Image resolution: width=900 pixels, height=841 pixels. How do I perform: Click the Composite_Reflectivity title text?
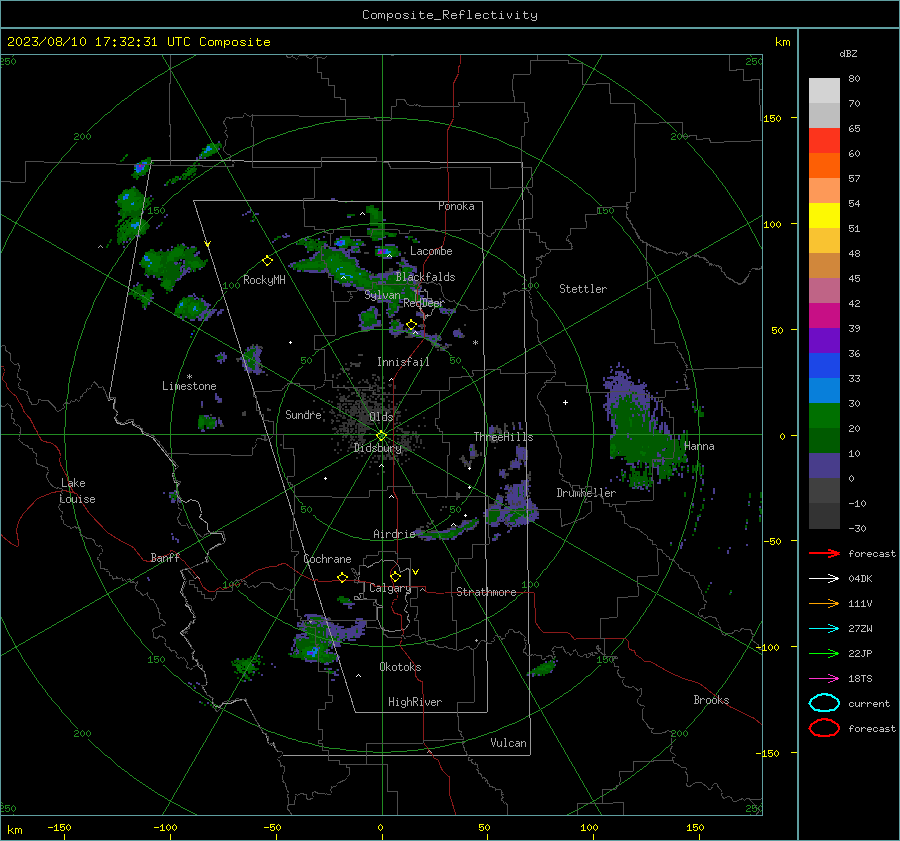click(x=450, y=15)
